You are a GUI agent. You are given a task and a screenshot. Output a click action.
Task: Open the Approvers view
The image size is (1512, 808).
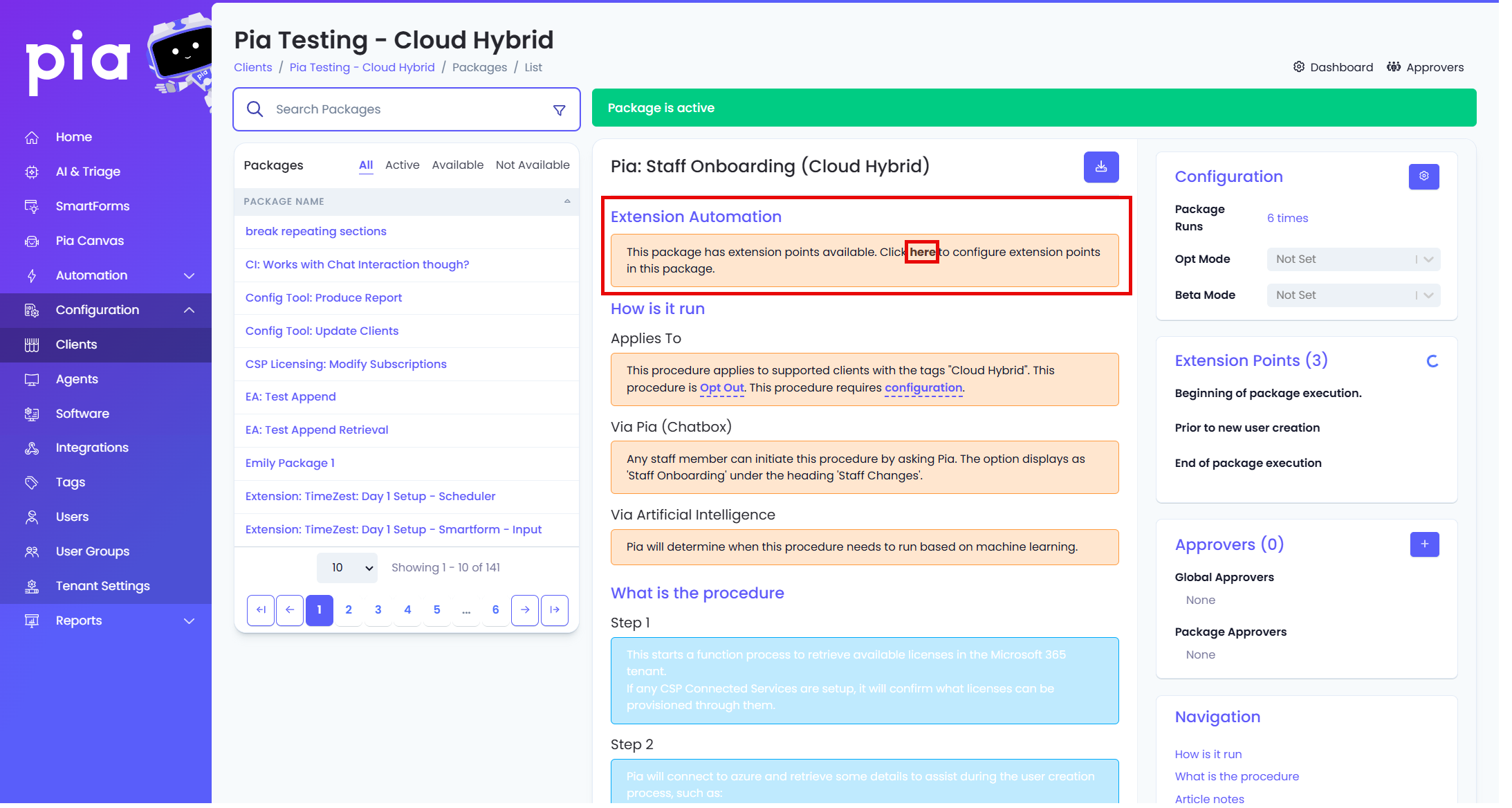point(1425,67)
